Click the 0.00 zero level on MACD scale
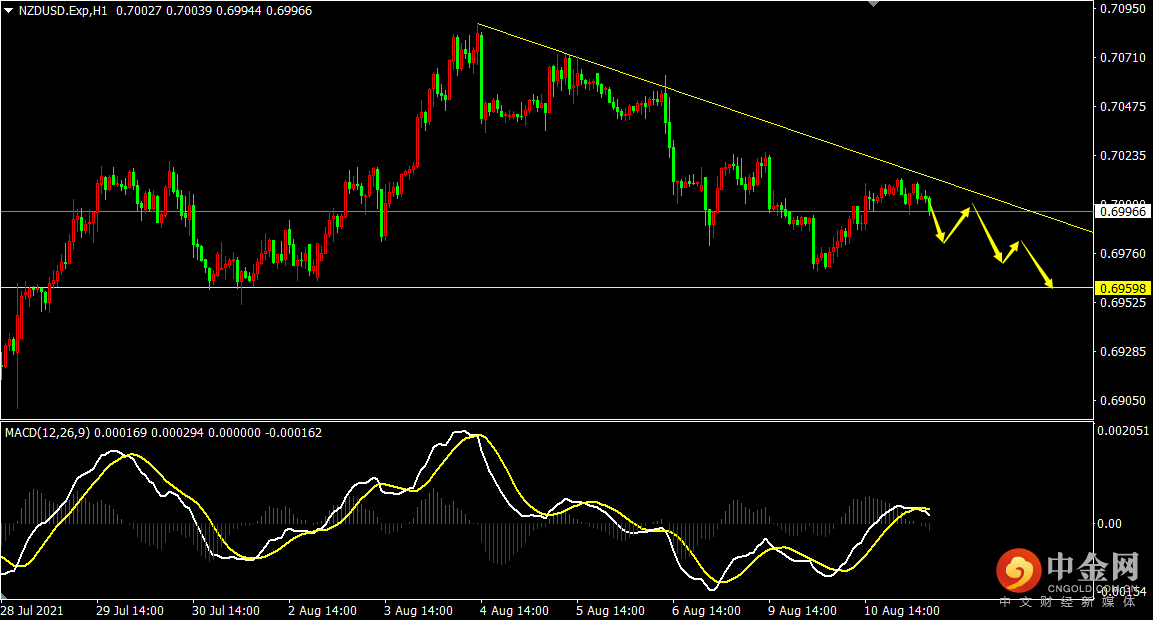 coord(1110,524)
